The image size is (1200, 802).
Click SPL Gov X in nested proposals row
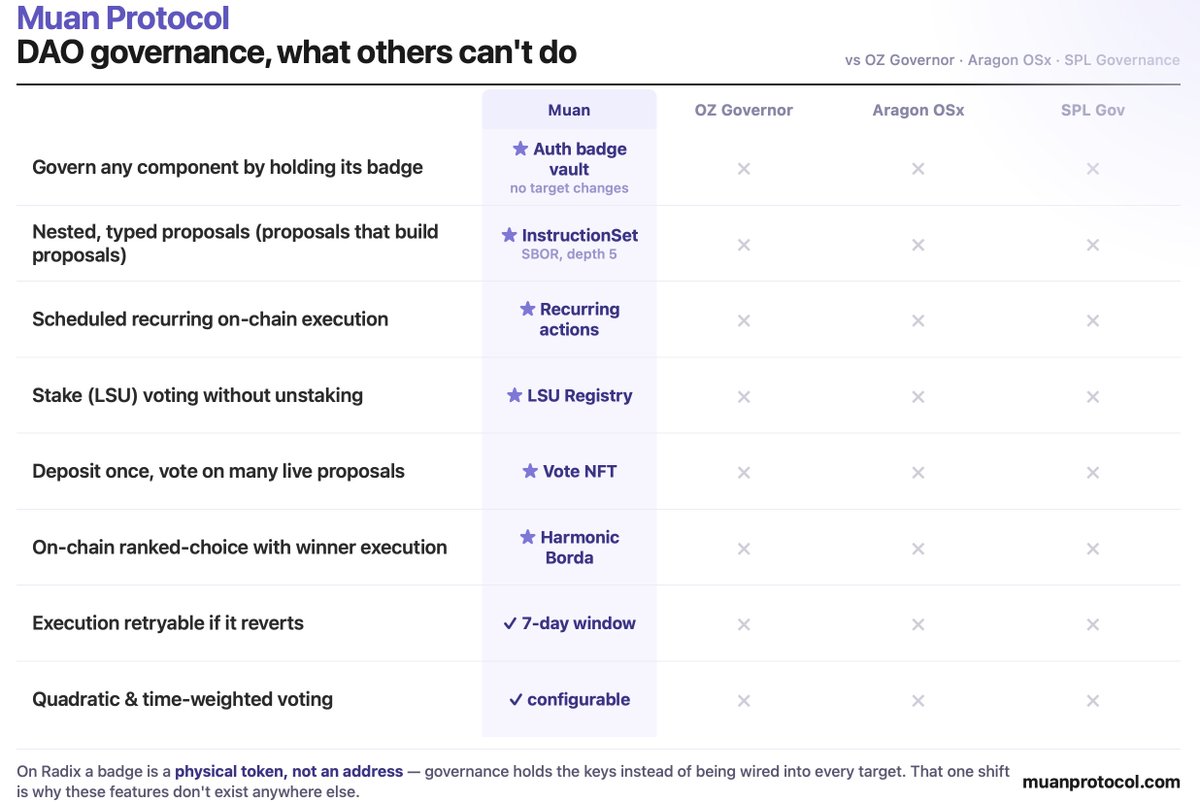coord(1093,245)
